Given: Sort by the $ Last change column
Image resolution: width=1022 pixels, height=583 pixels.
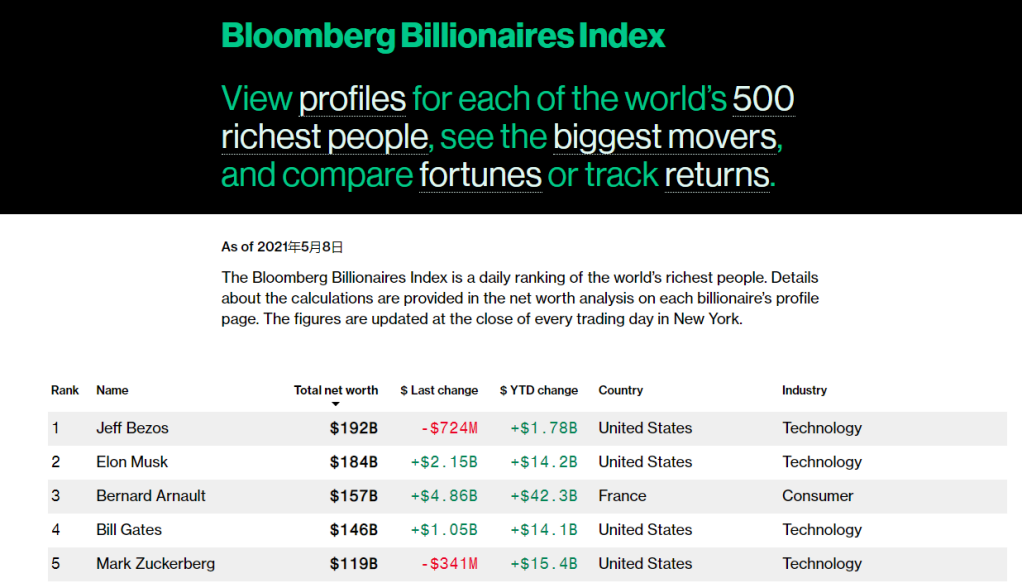Looking at the screenshot, I should [x=438, y=390].
